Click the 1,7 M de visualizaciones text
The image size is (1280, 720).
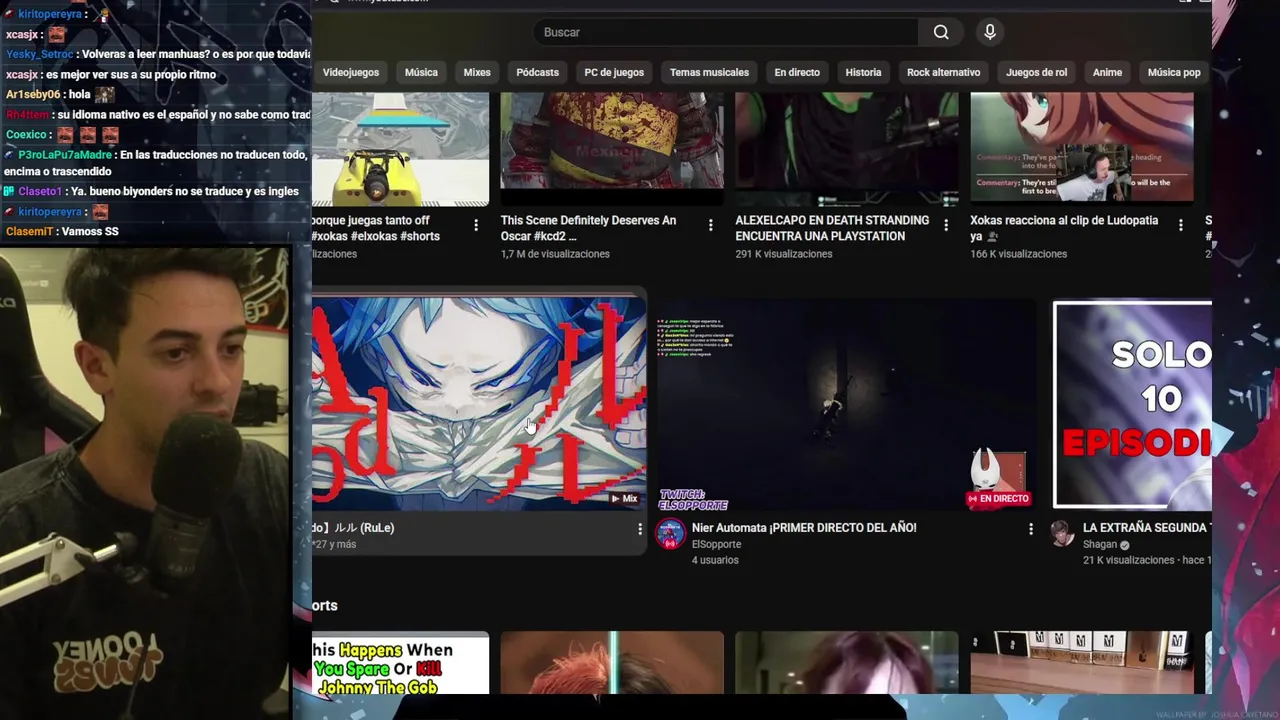[555, 254]
